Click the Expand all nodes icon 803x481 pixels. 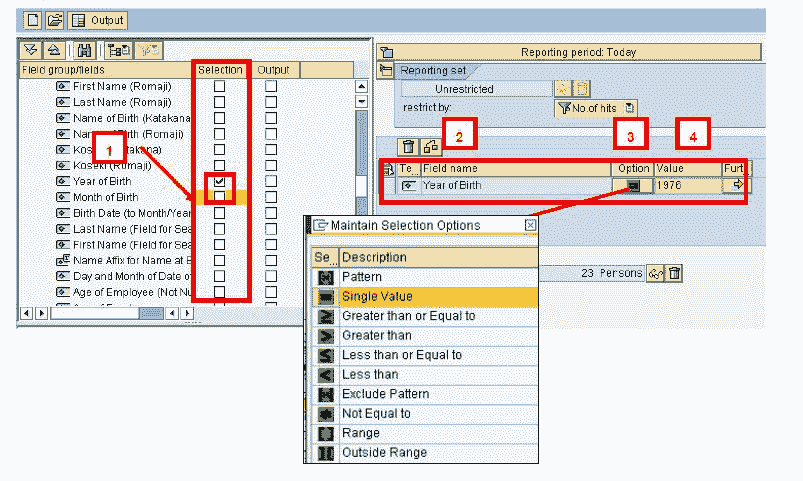coord(31,50)
